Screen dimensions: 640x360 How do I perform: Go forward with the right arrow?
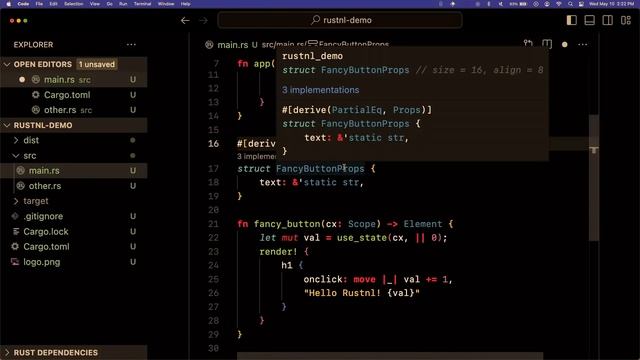(x=203, y=20)
